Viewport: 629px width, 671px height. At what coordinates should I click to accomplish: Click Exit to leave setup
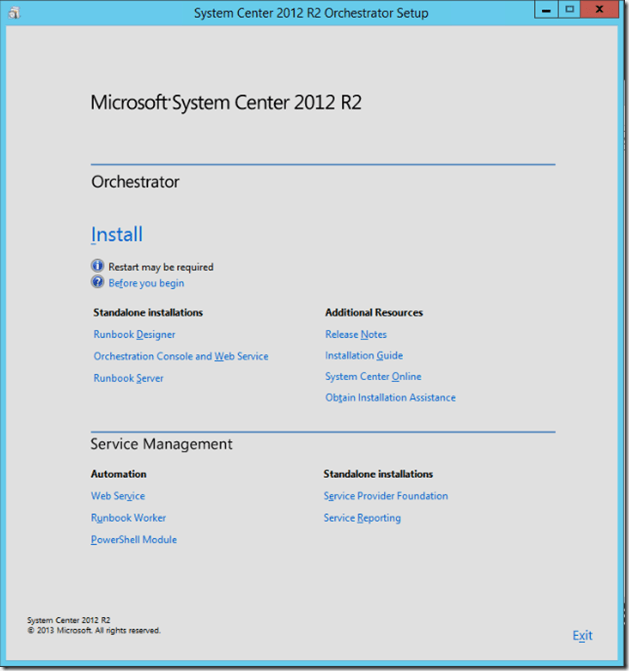pyautogui.click(x=582, y=636)
